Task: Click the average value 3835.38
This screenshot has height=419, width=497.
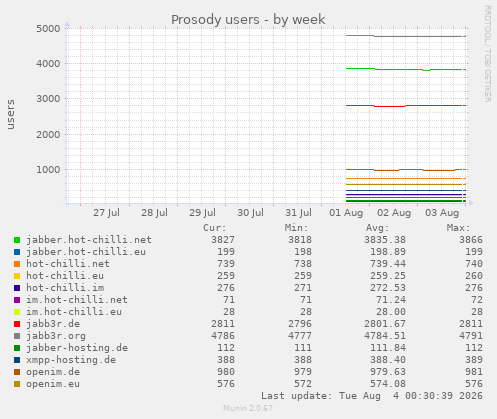Action: (385, 240)
